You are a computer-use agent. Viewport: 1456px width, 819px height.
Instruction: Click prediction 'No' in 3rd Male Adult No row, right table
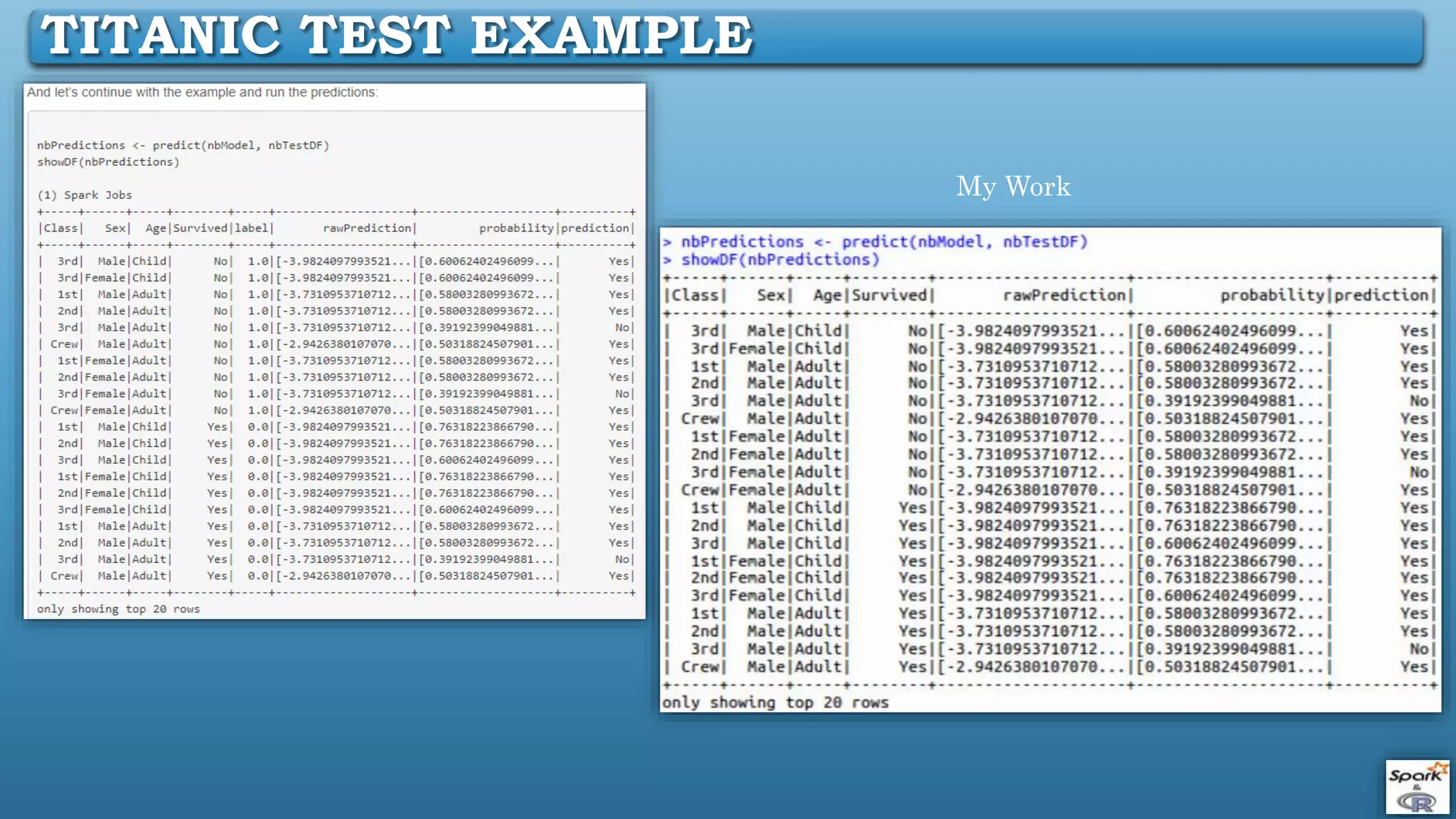tap(1420, 401)
